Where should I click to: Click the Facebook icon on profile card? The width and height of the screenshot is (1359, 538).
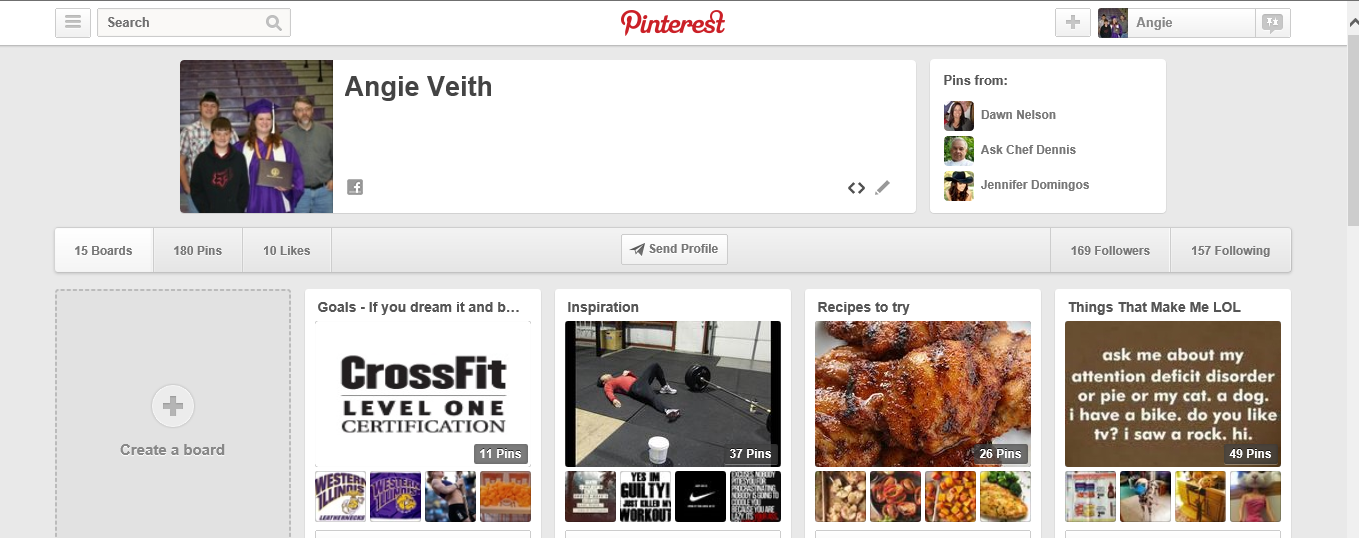tap(355, 187)
